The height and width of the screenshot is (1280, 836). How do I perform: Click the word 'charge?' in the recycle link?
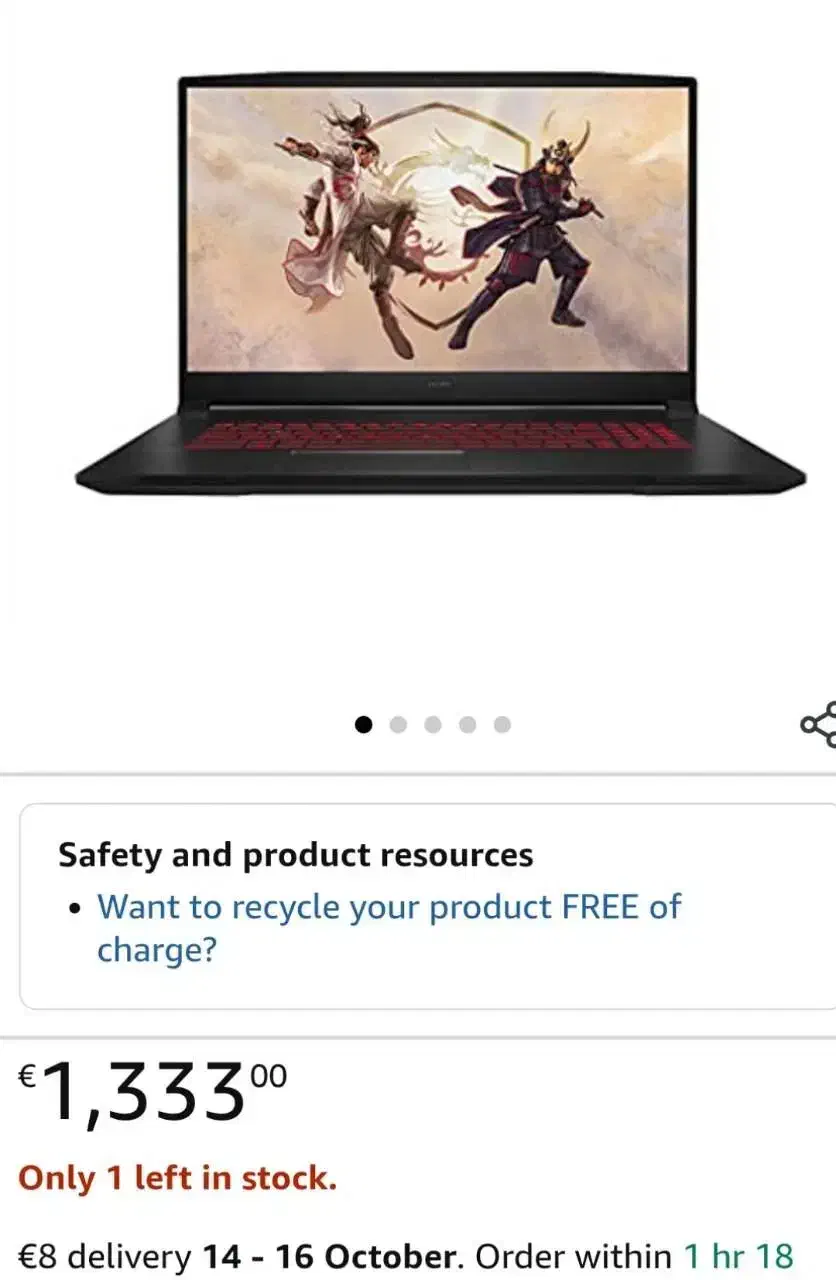pyautogui.click(x=157, y=949)
